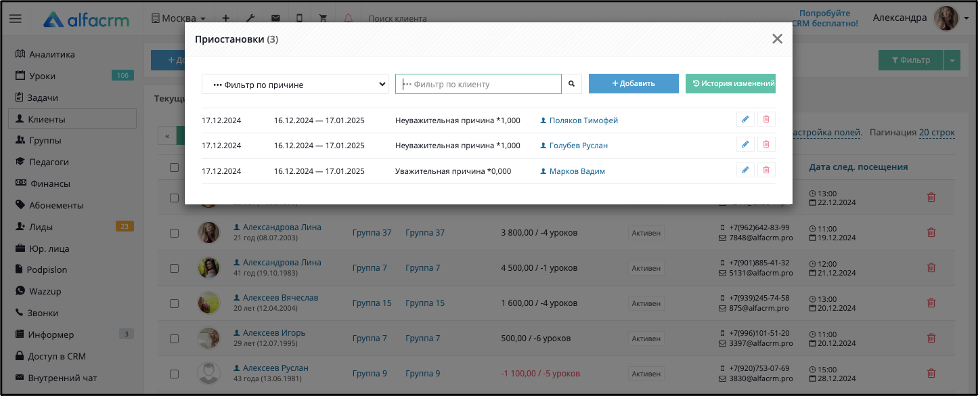Viewport: 979px width, 397px height.
Task: Open the Фильтр по причине dropdown
Action: [x=295, y=84]
